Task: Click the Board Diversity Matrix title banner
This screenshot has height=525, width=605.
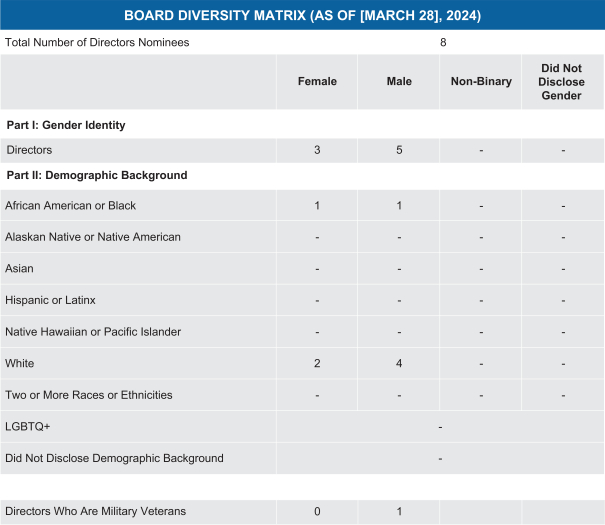Action: (302, 16)
